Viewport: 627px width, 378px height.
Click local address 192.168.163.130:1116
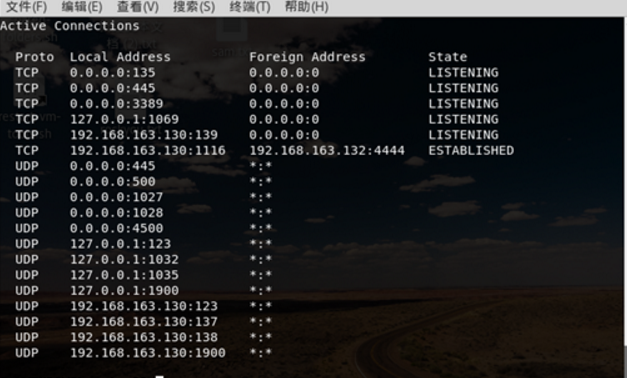pyautogui.click(x=148, y=151)
